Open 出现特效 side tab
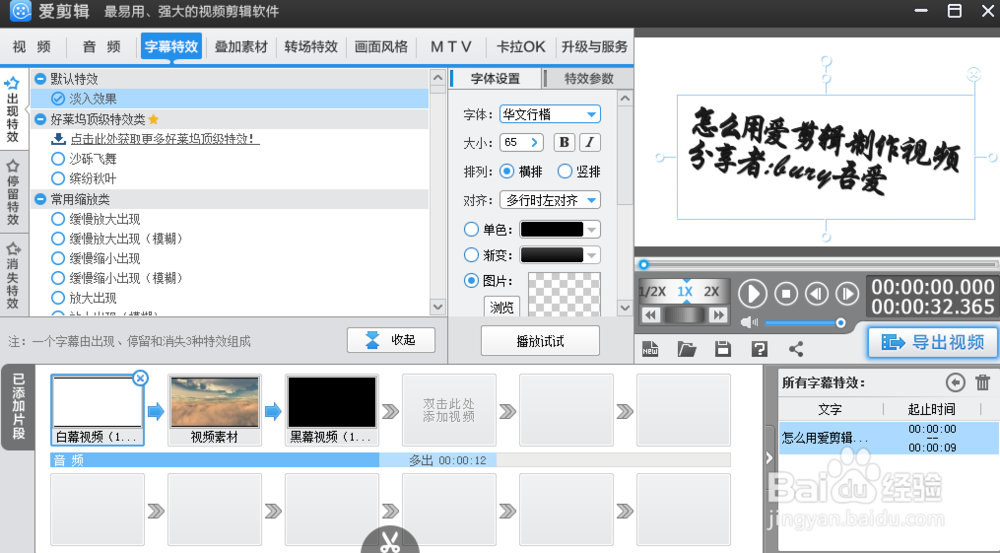The height and width of the screenshot is (553, 1000). [13, 109]
